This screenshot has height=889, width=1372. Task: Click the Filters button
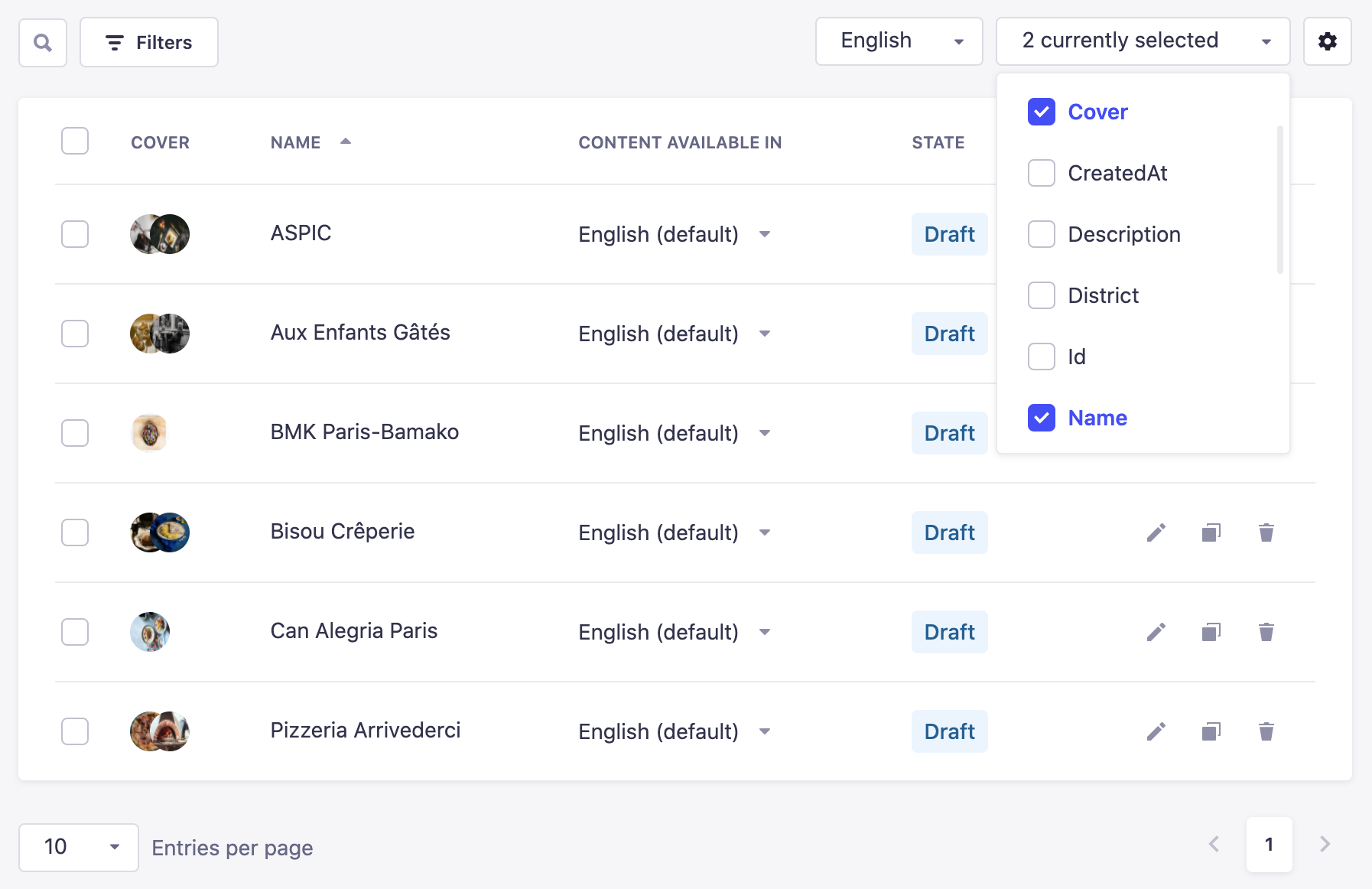point(148,42)
